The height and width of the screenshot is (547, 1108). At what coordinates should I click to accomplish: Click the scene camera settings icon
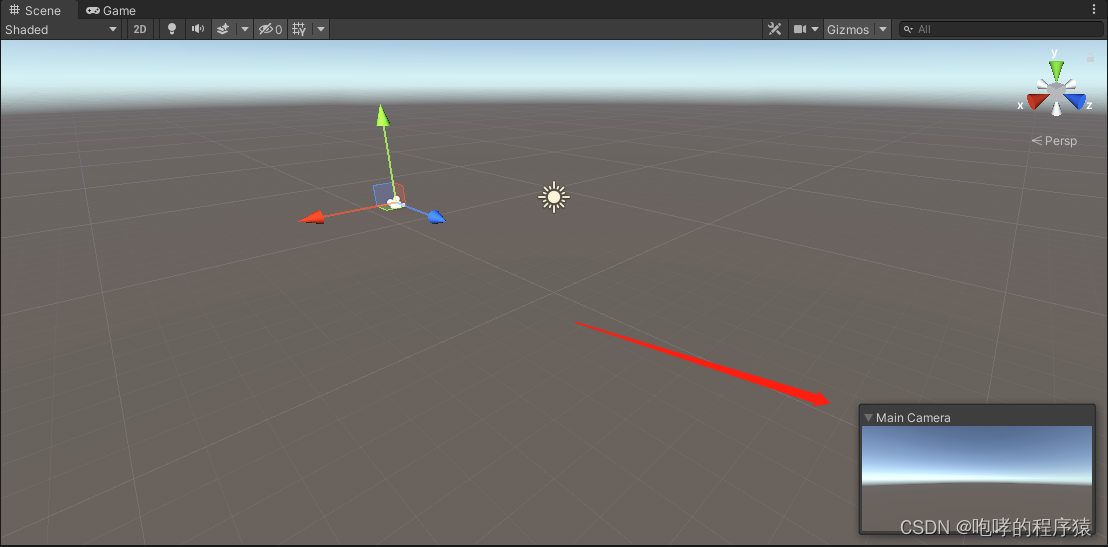click(800, 29)
